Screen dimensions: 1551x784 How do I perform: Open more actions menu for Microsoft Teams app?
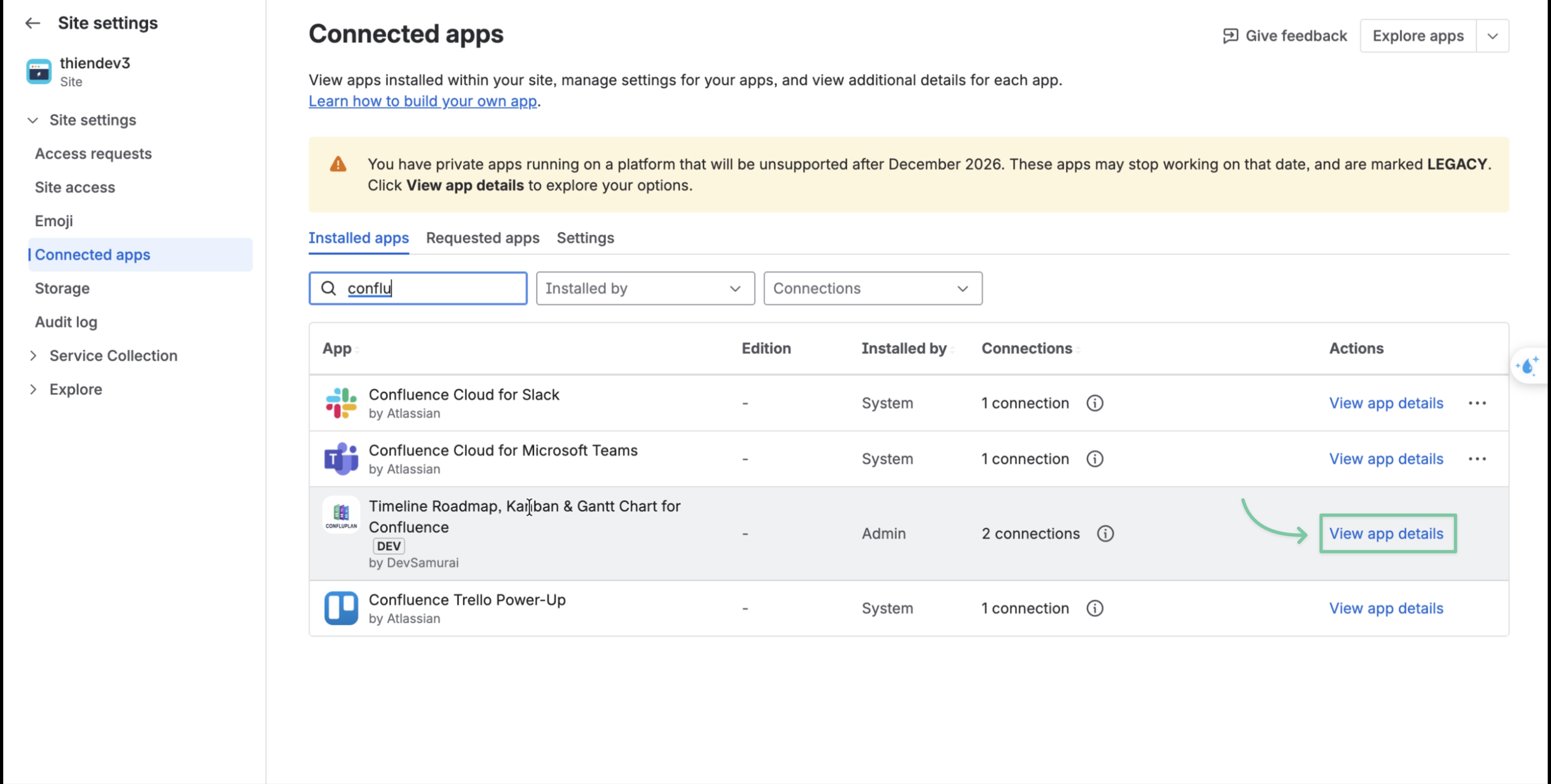(x=1477, y=459)
